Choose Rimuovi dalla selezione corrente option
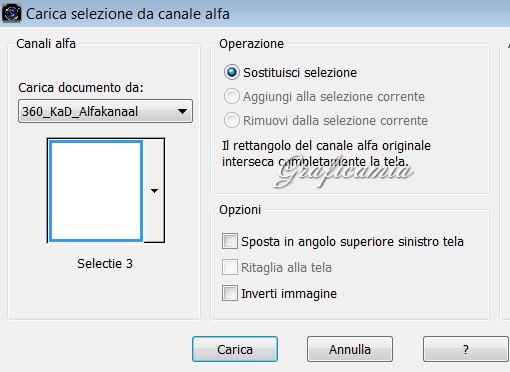The height and width of the screenshot is (372, 510). [x=232, y=120]
